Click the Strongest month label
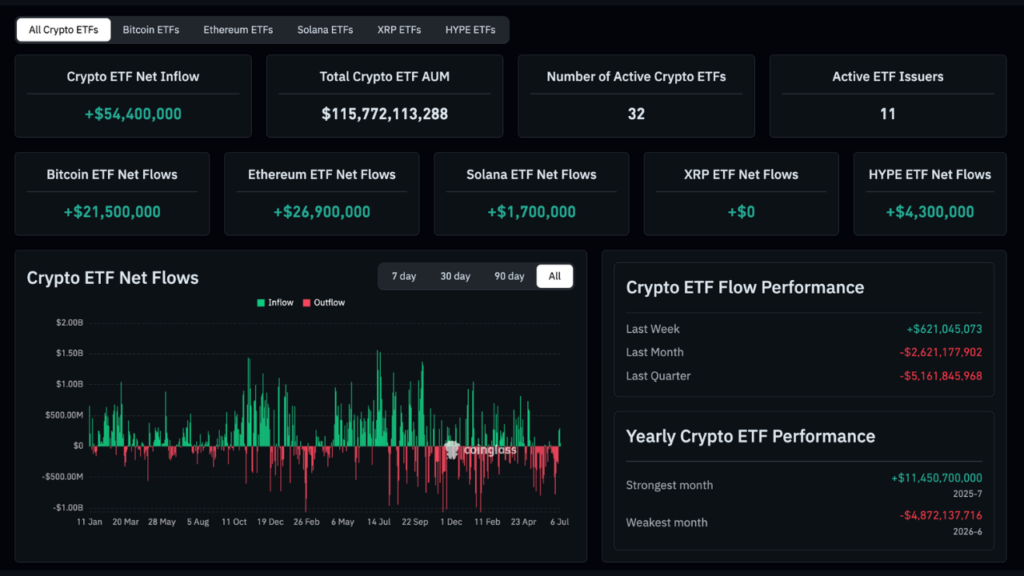 pos(669,485)
